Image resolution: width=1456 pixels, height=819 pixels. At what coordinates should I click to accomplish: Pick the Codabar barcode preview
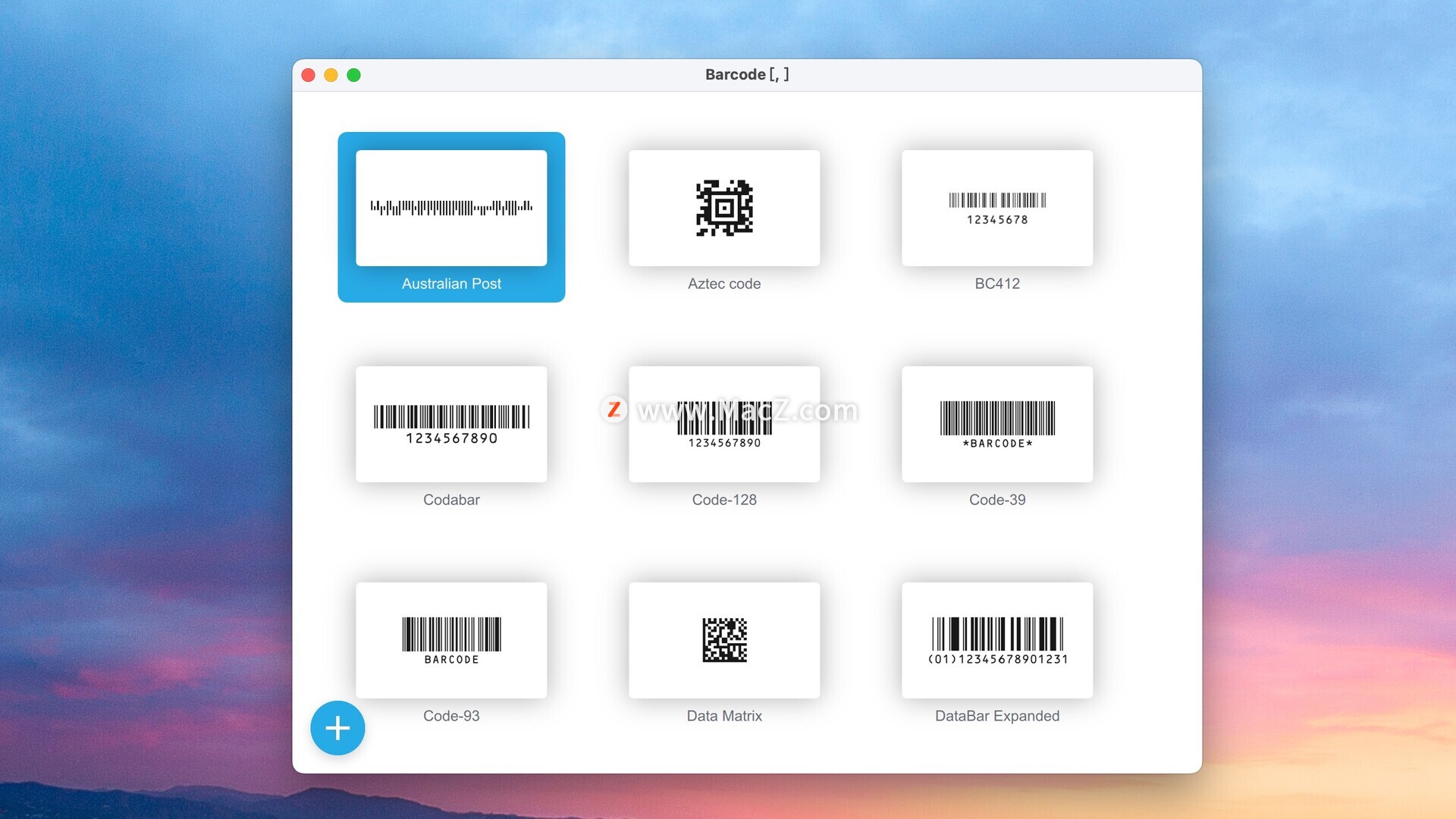click(x=451, y=424)
